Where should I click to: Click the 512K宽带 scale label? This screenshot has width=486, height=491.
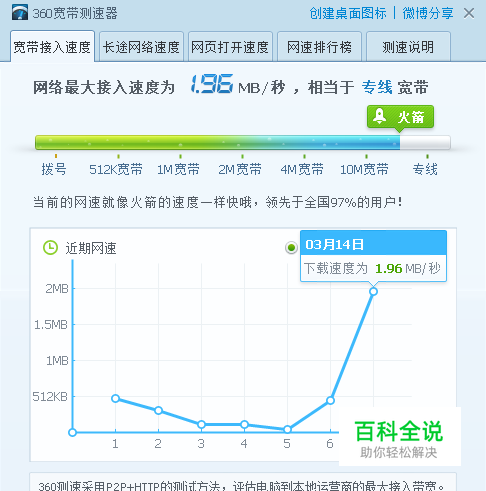[116, 169]
